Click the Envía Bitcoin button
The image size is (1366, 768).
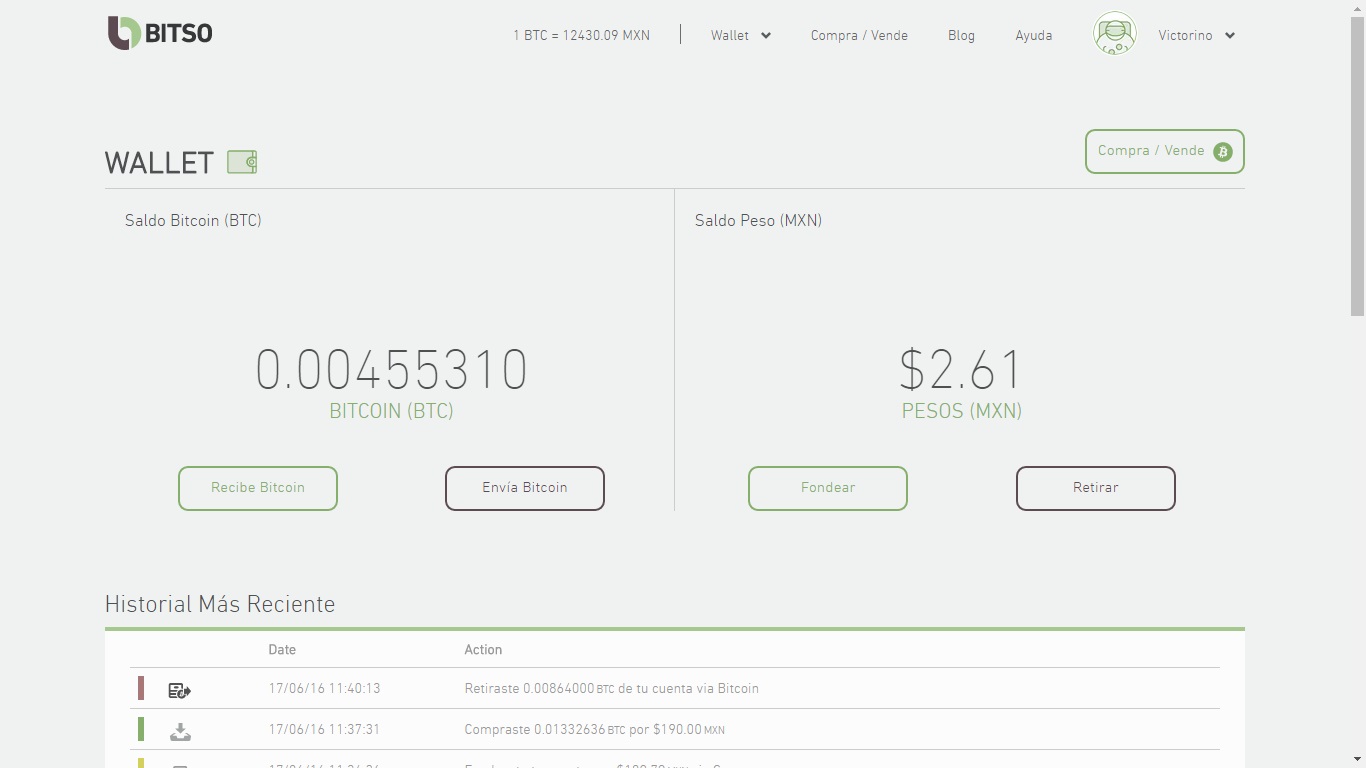click(524, 488)
